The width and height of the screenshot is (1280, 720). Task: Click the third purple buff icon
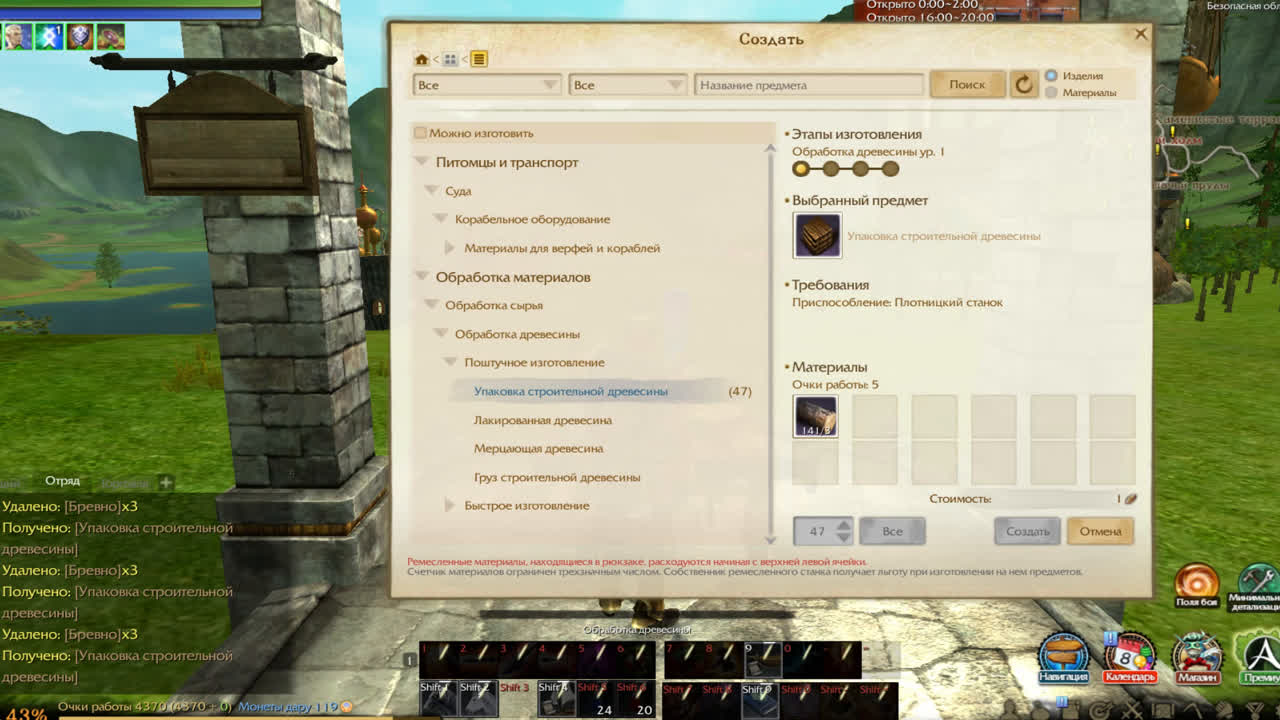tap(80, 36)
